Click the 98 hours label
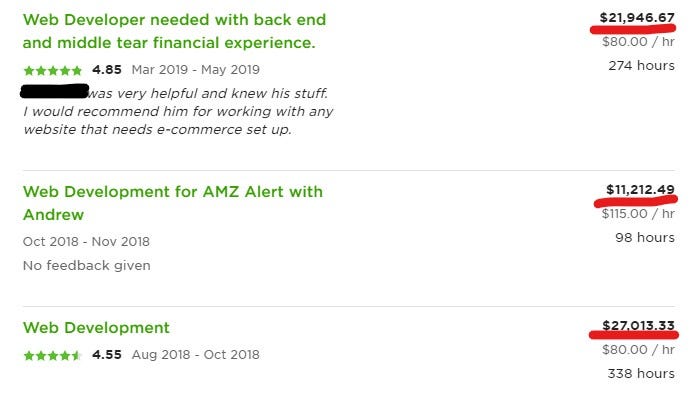The height and width of the screenshot is (399, 698). point(645,237)
